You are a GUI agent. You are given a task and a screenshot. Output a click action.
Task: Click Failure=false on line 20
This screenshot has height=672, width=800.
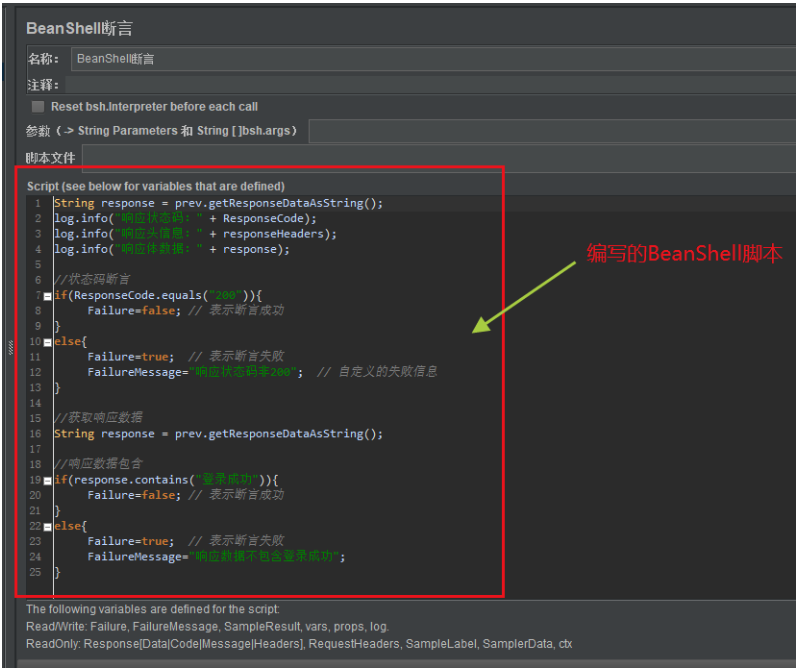[x=134, y=495]
